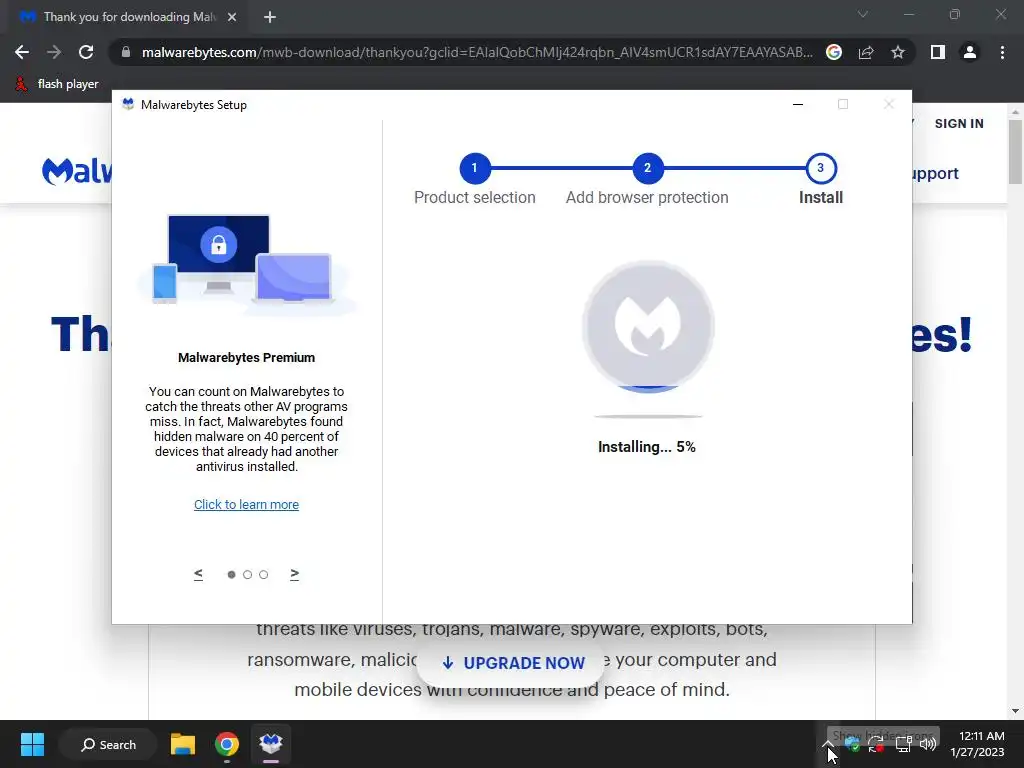Open Chrome side panel
This screenshot has width=1024, height=768.
tap(938, 52)
